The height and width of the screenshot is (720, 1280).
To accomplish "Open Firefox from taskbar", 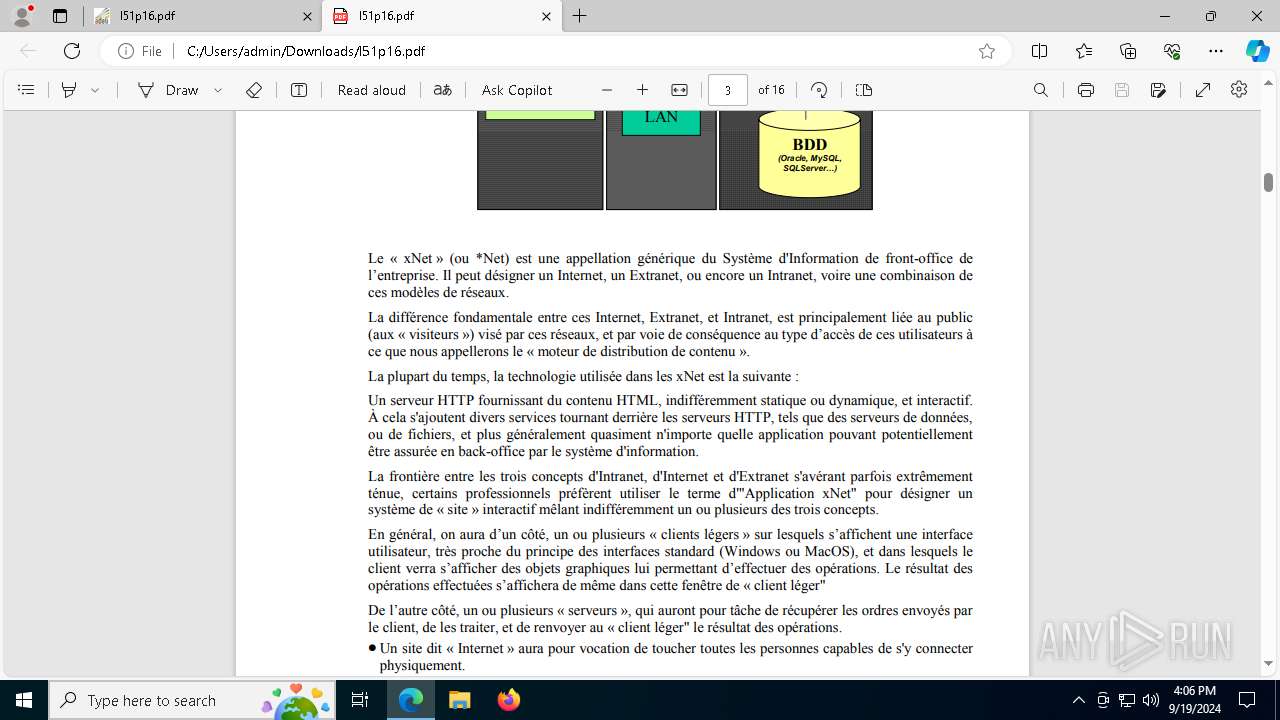I will pyautogui.click(x=508, y=700).
